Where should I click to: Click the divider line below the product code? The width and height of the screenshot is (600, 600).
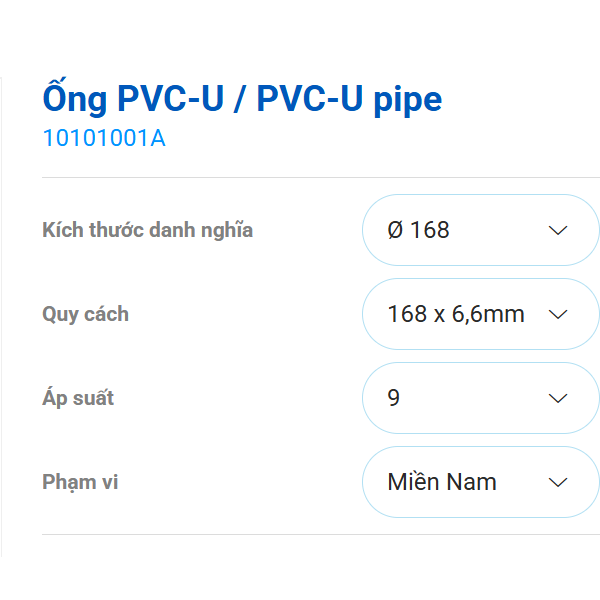pyautogui.click(x=320, y=178)
